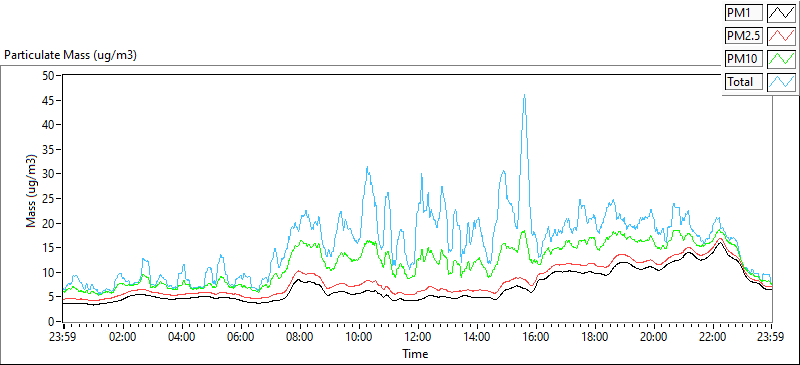Click the PM1 black plot style icon
This screenshot has height=365, width=800.
782,12
